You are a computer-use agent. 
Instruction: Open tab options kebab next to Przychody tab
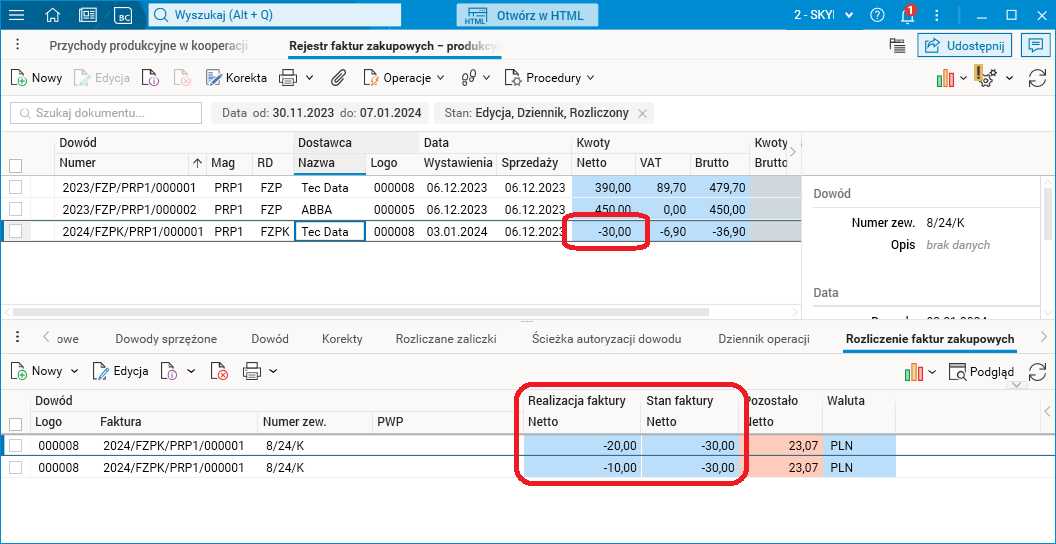tap(18, 45)
